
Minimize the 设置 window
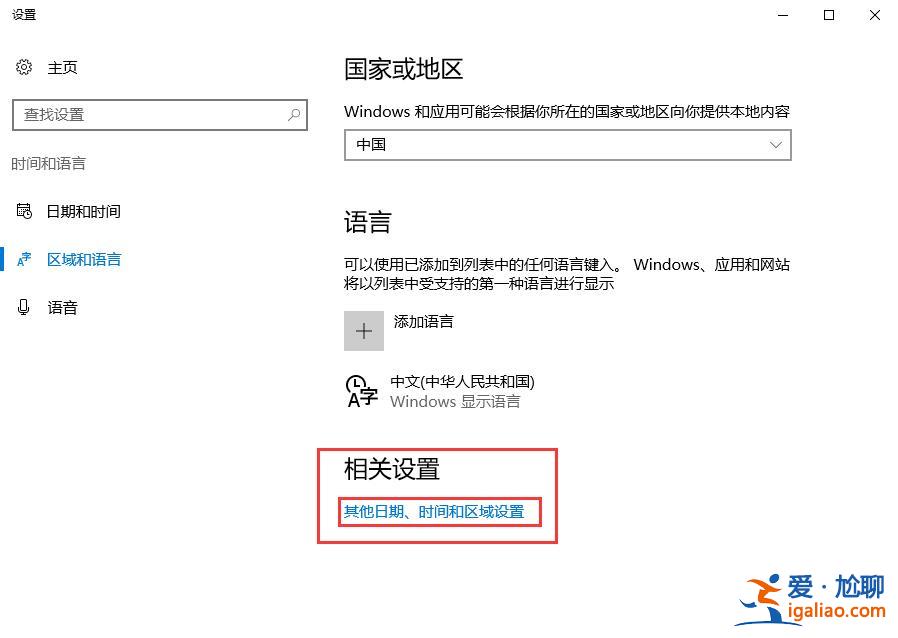click(x=782, y=16)
